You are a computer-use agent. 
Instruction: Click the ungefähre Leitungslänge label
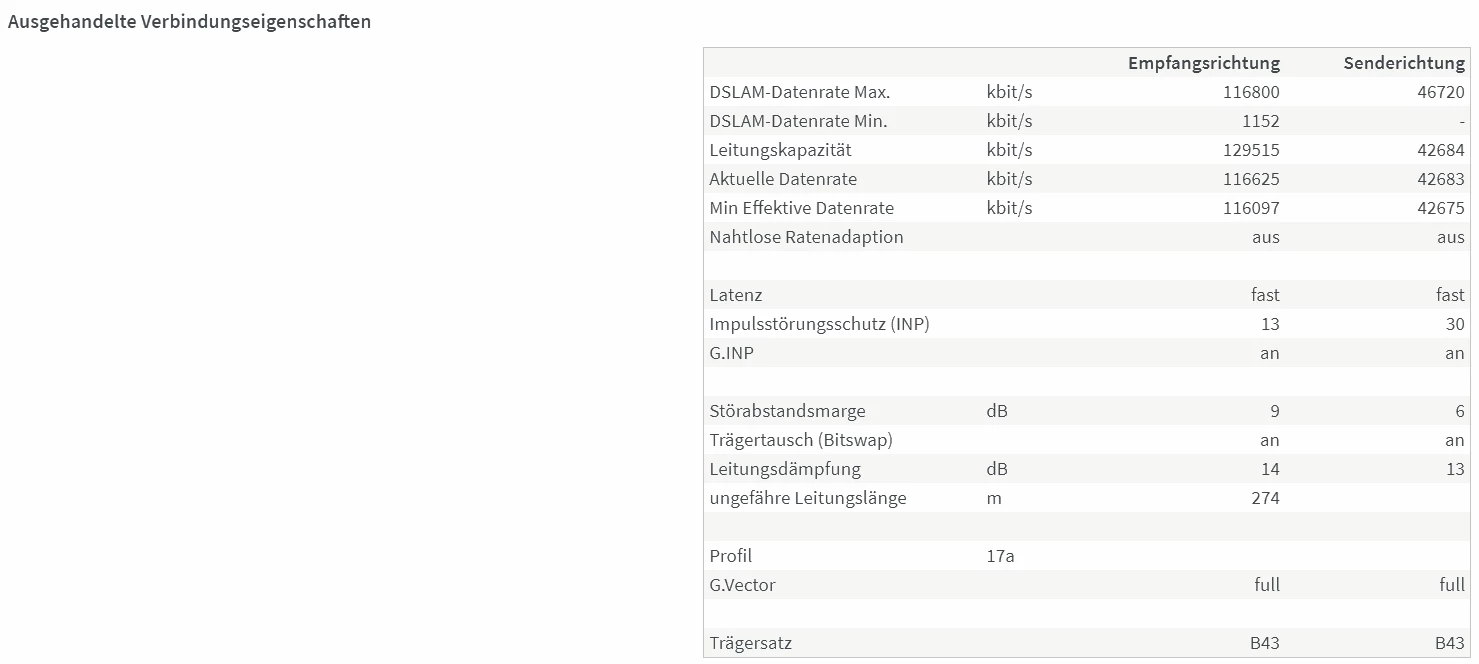[x=807, y=498]
